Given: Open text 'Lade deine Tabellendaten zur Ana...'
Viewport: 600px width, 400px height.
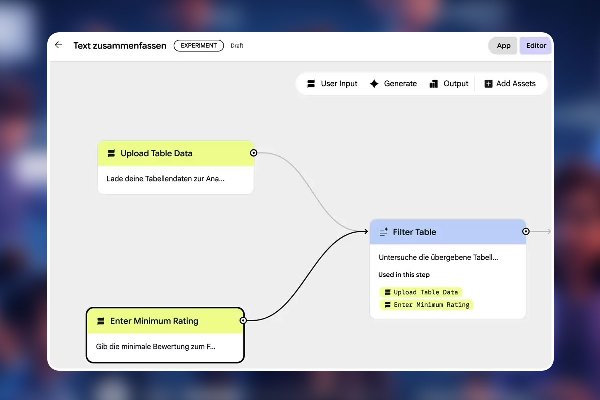Looking at the screenshot, I should point(165,178).
